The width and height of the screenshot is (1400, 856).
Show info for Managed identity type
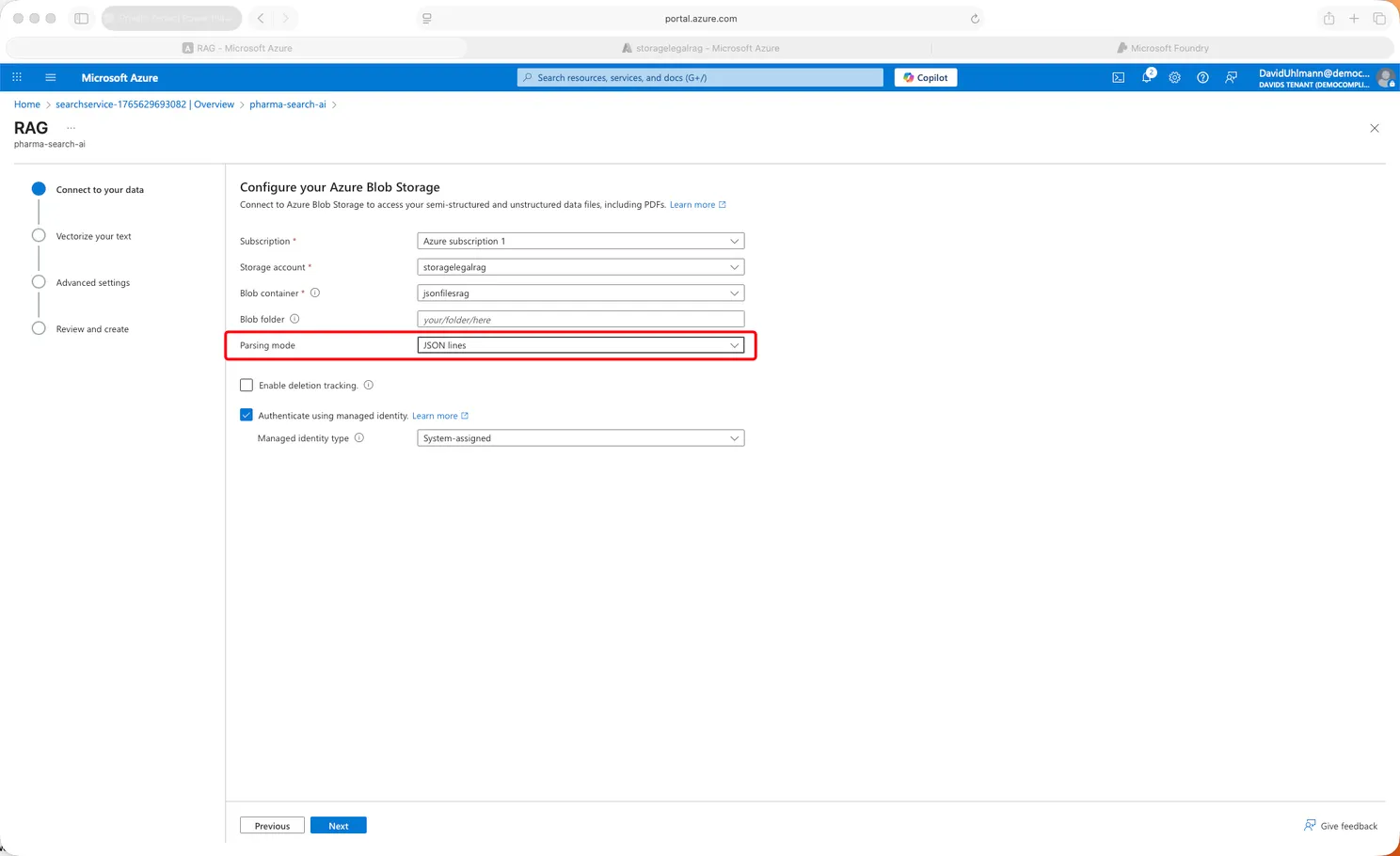click(359, 437)
